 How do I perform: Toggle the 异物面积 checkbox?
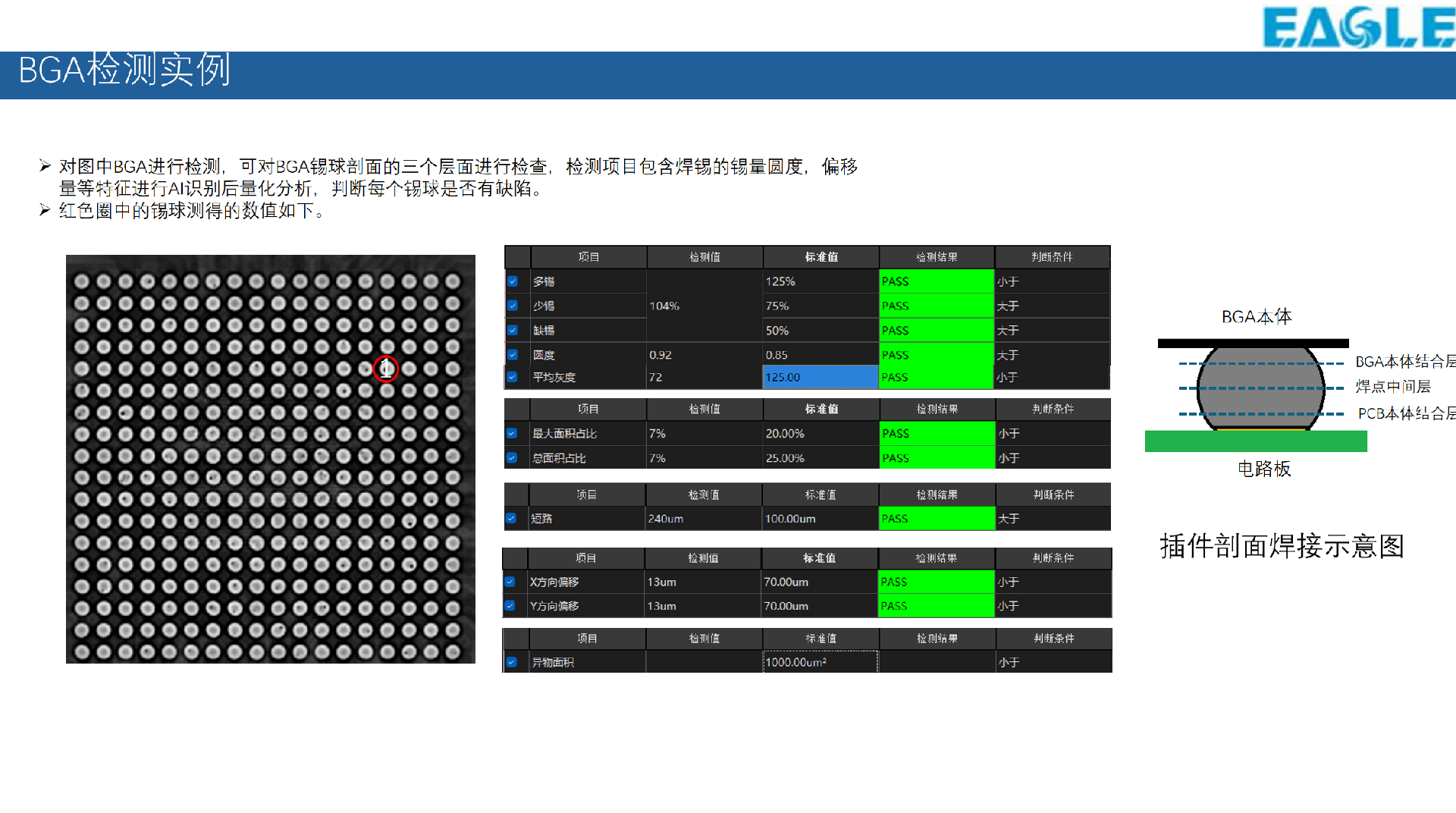coord(512,662)
